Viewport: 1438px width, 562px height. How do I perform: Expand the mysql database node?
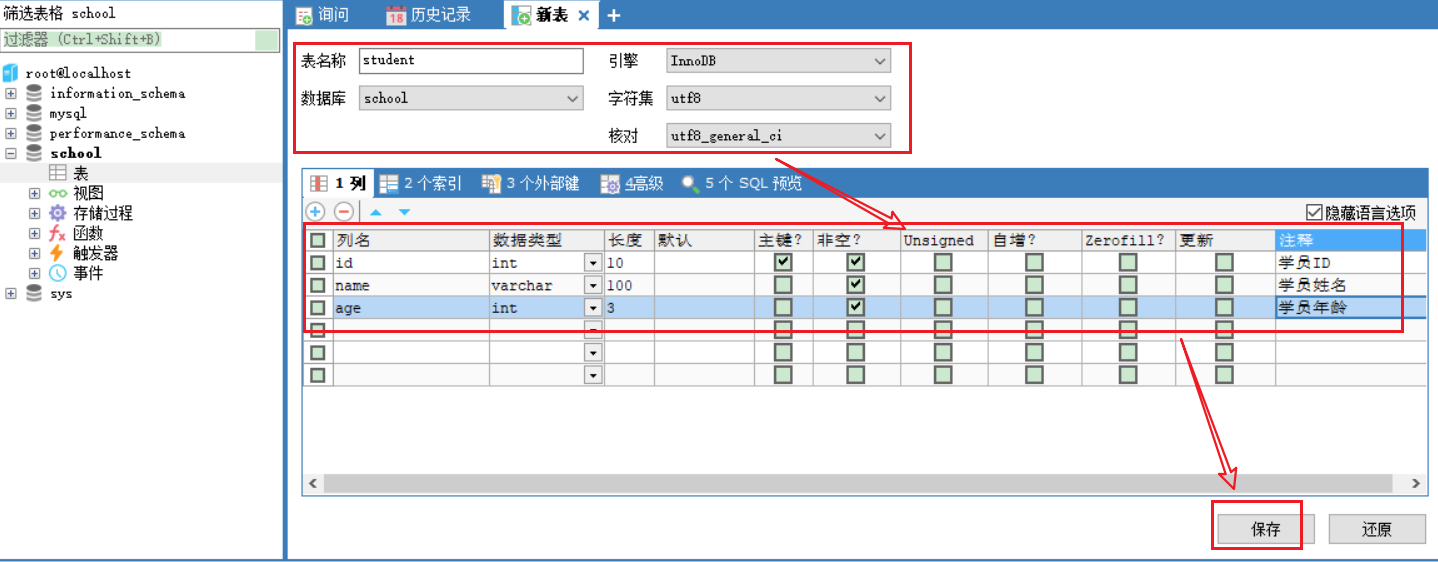(x=11, y=113)
